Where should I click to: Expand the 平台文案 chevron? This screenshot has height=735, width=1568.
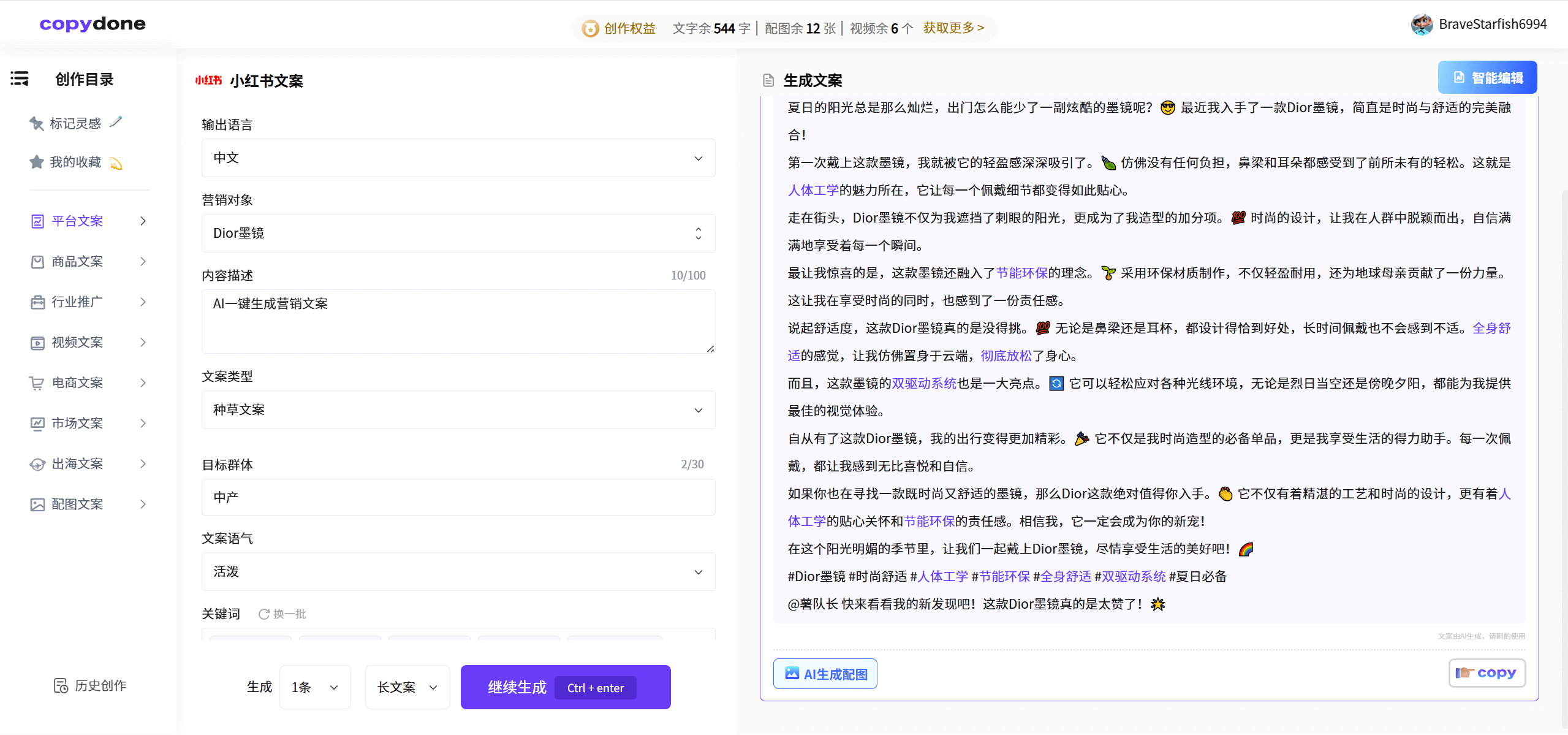[143, 221]
